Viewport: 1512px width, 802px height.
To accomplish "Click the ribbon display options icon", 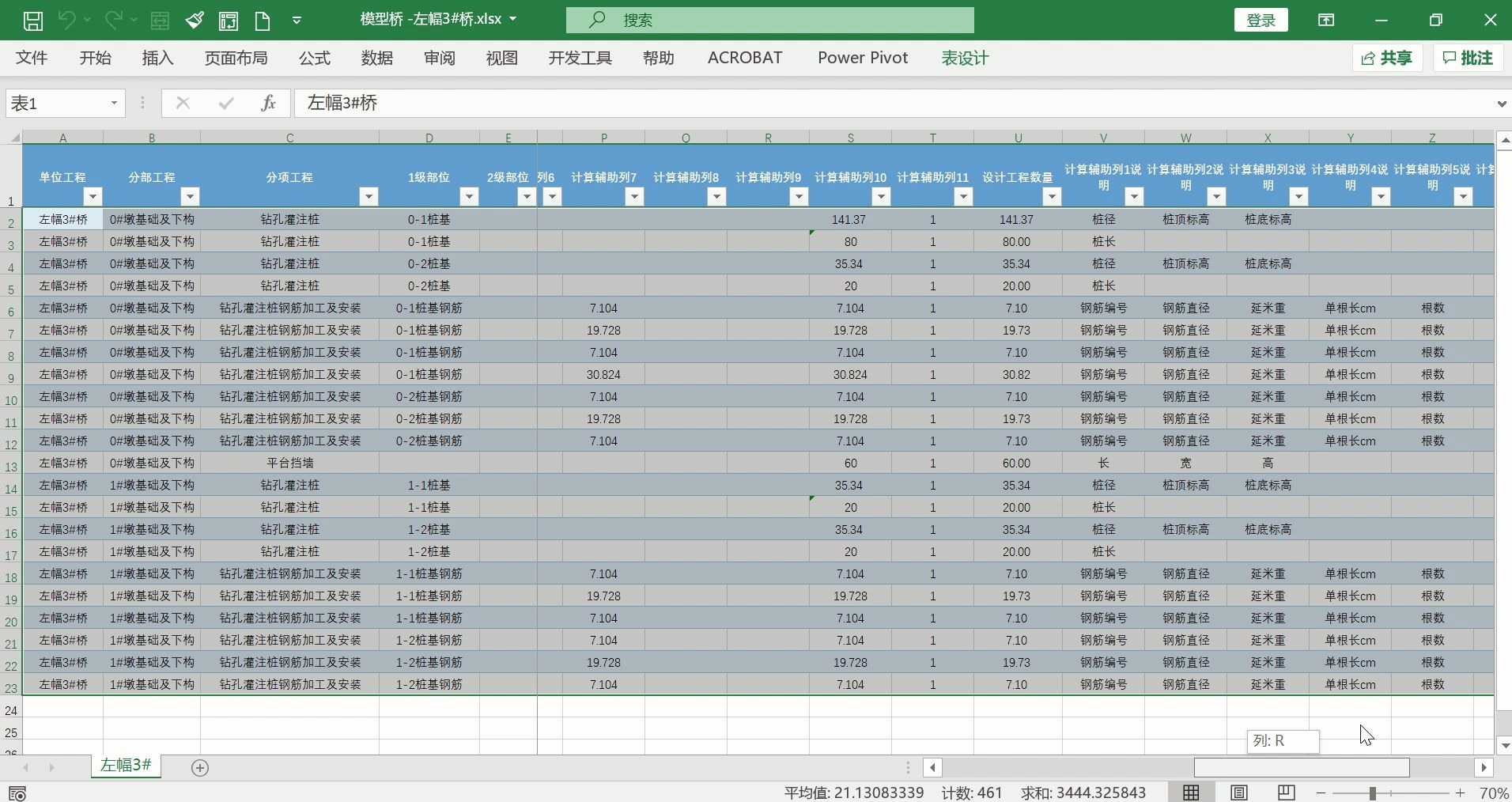I will pos(1326,21).
